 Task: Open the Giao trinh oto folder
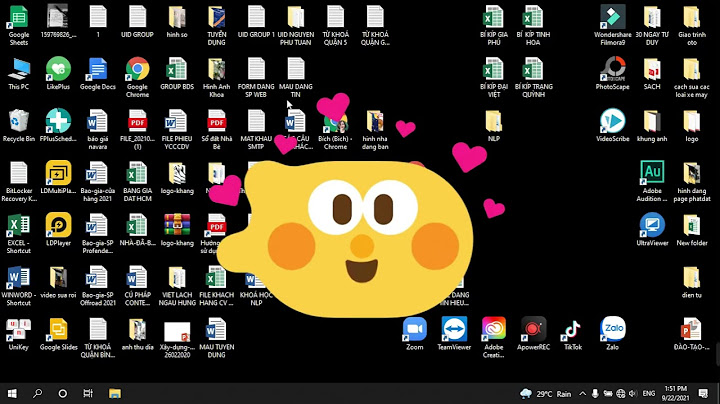click(692, 26)
